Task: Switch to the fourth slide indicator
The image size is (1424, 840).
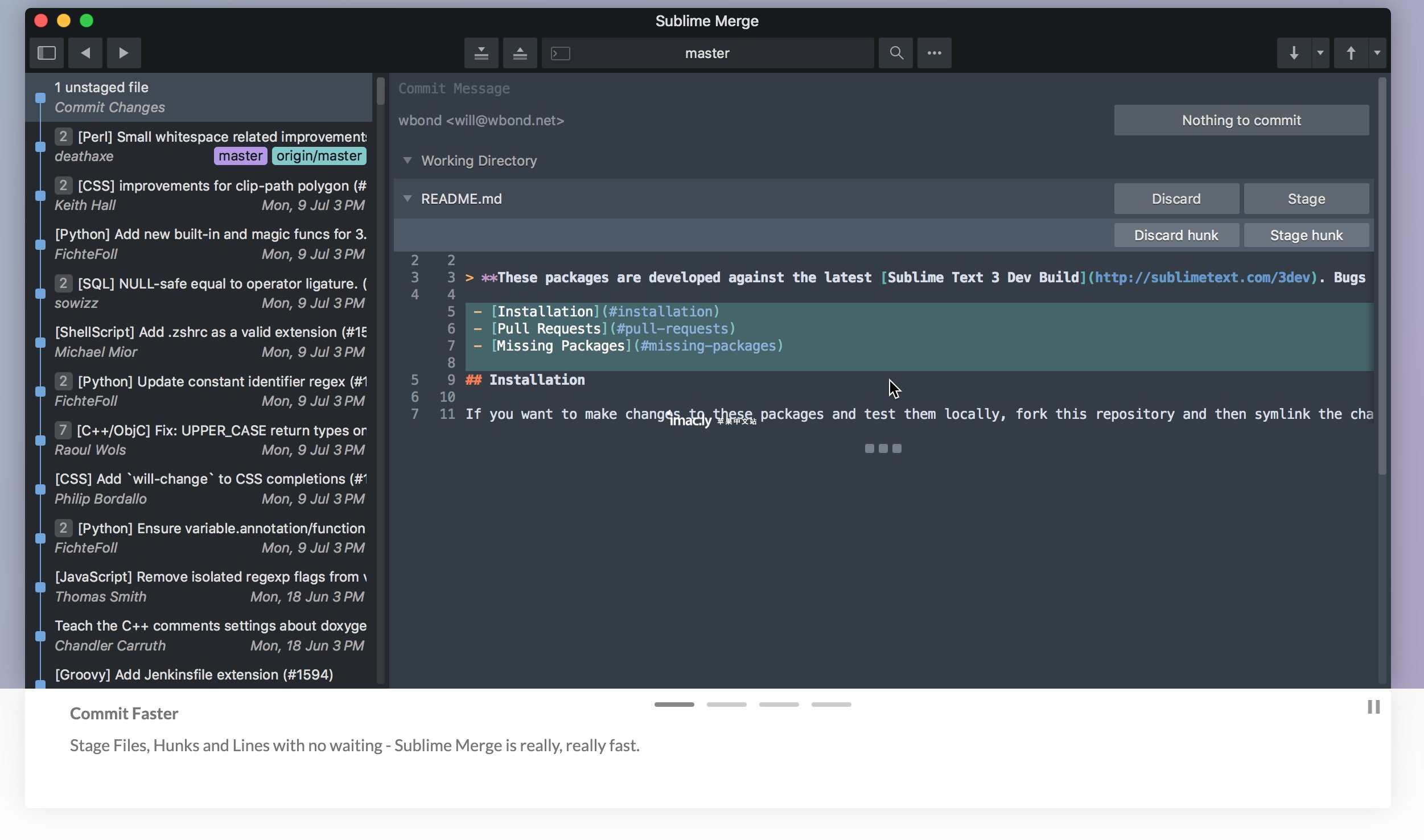Action: (831, 705)
